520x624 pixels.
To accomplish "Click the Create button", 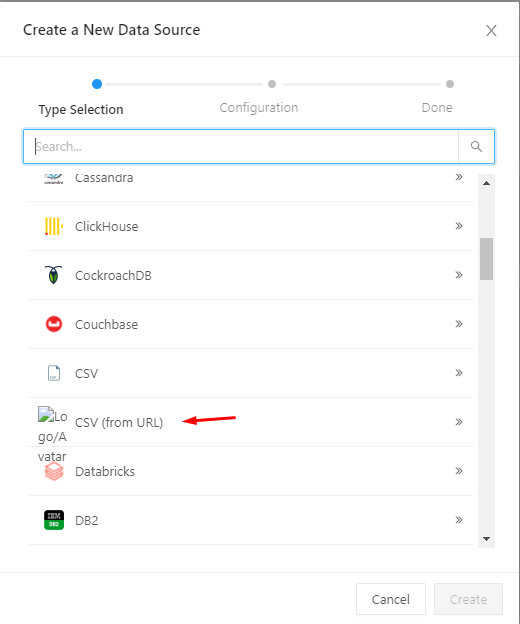I will tap(468, 599).
